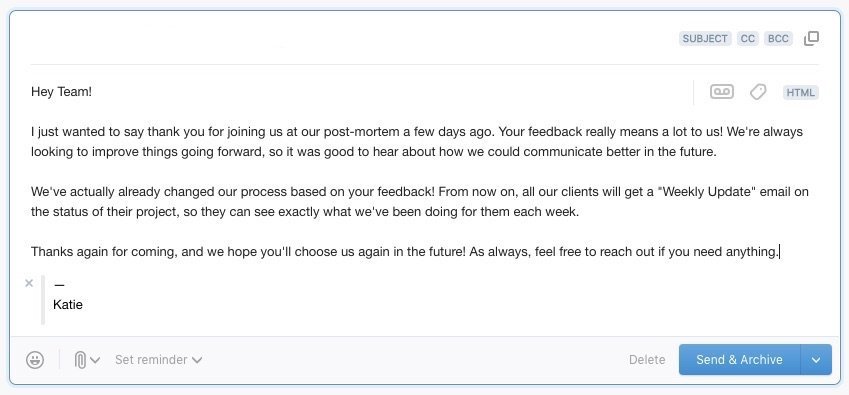Toggle the CC field

[748, 38]
